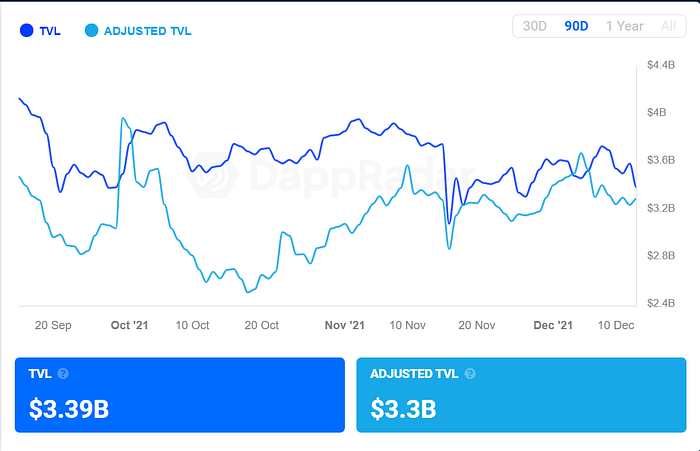Click the Dec '21 axis label
700x451 pixels.
tap(552, 325)
